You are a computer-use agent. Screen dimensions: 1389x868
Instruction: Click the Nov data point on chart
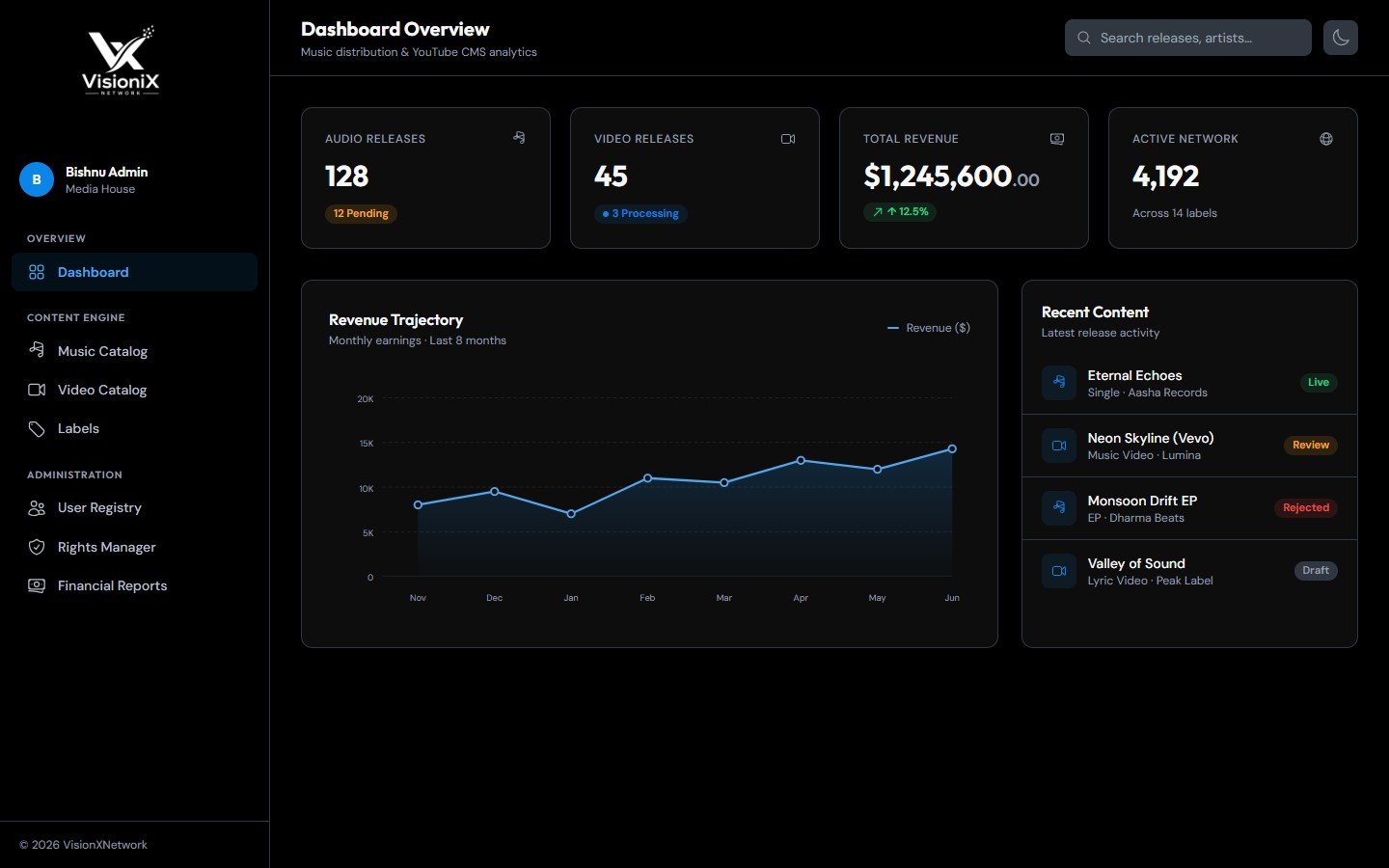[418, 504]
